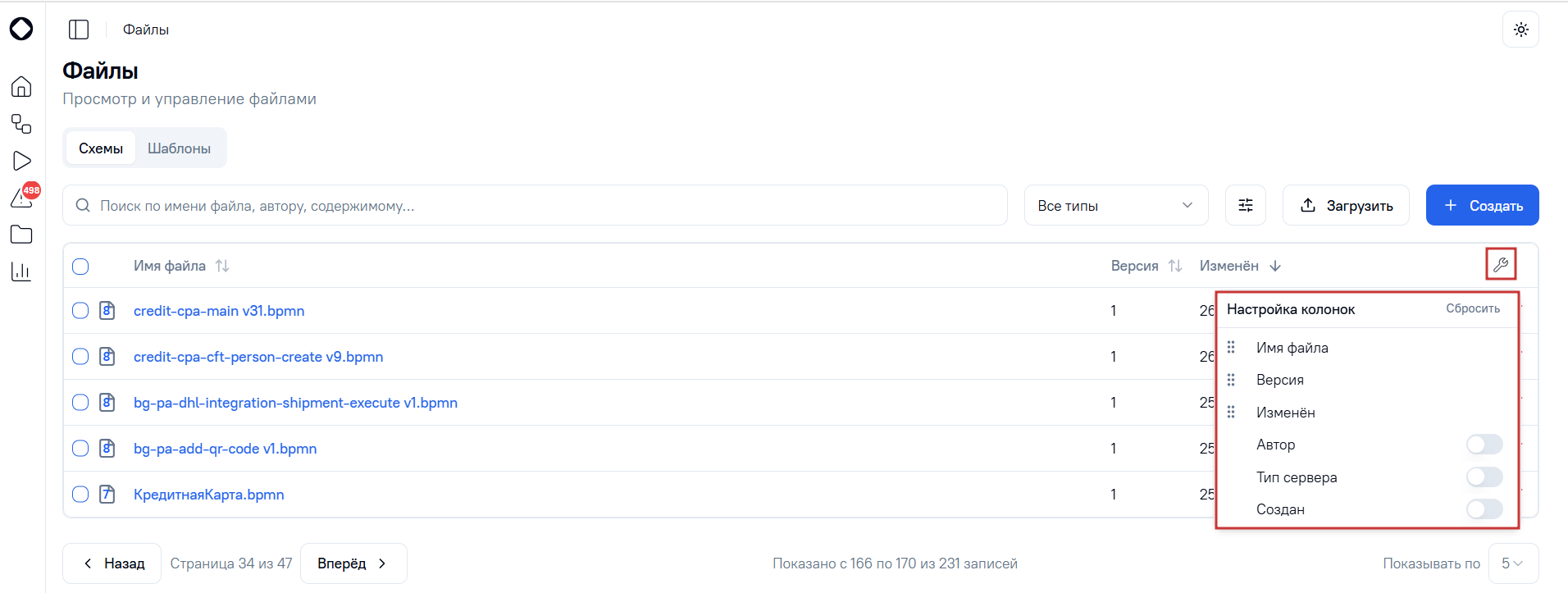The height and width of the screenshot is (593, 1568).
Task: Open filter settings sliders icon
Action: pyautogui.click(x=1246, y=205)
